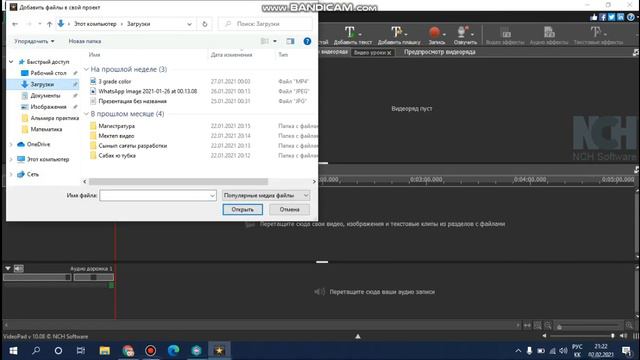
Task: Share via the Twitter icon
Action: click(611, 17)
